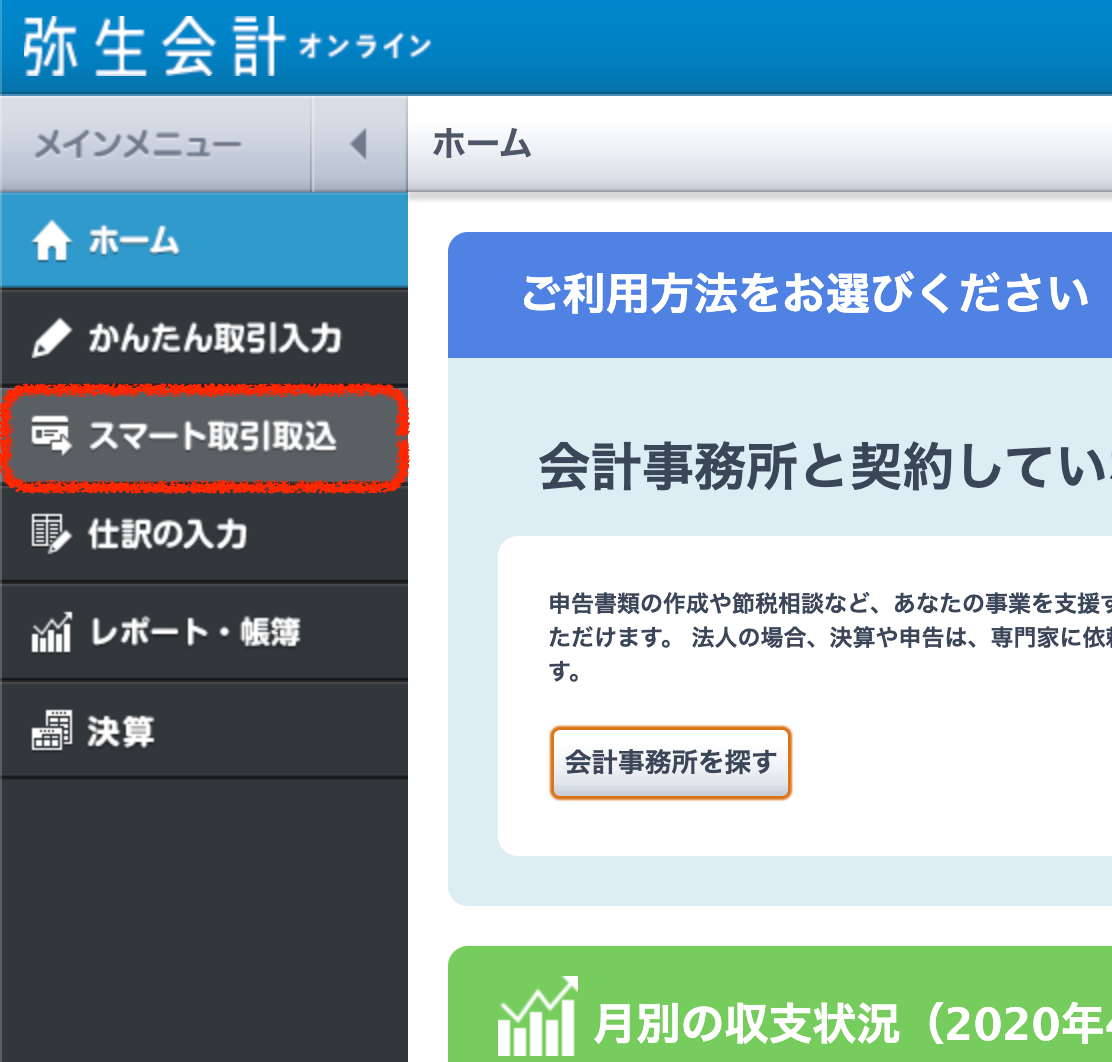Click the chart icon in the 月別の収支状況 header
1112x1062 pixels.
537,1020
